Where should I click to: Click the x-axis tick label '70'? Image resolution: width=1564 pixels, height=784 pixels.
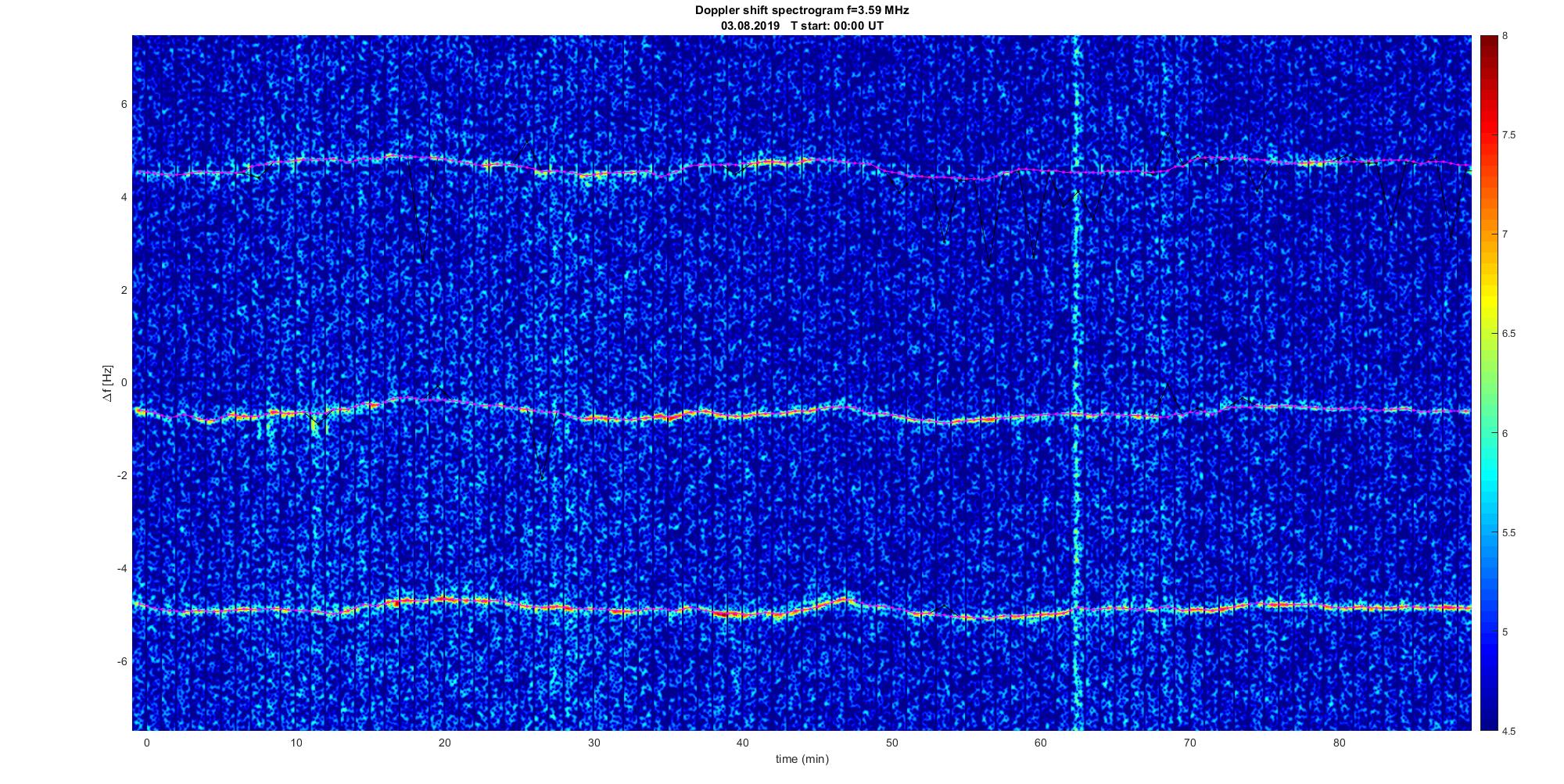click(x=1190, y=743)
